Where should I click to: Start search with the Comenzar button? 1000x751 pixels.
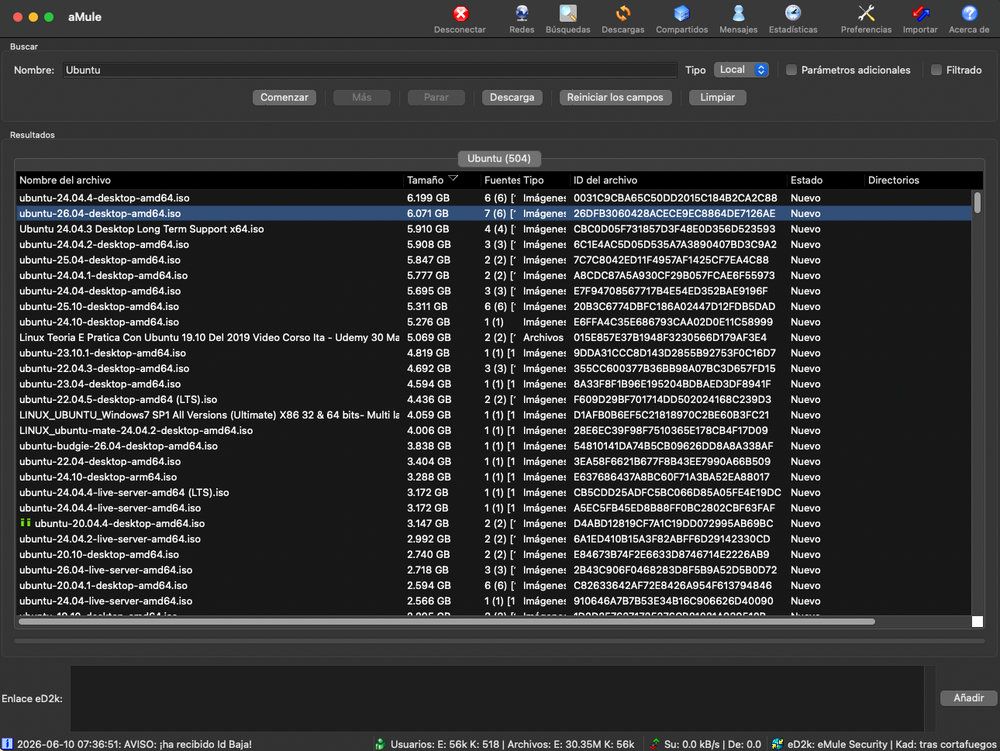[x=284, y=98]
